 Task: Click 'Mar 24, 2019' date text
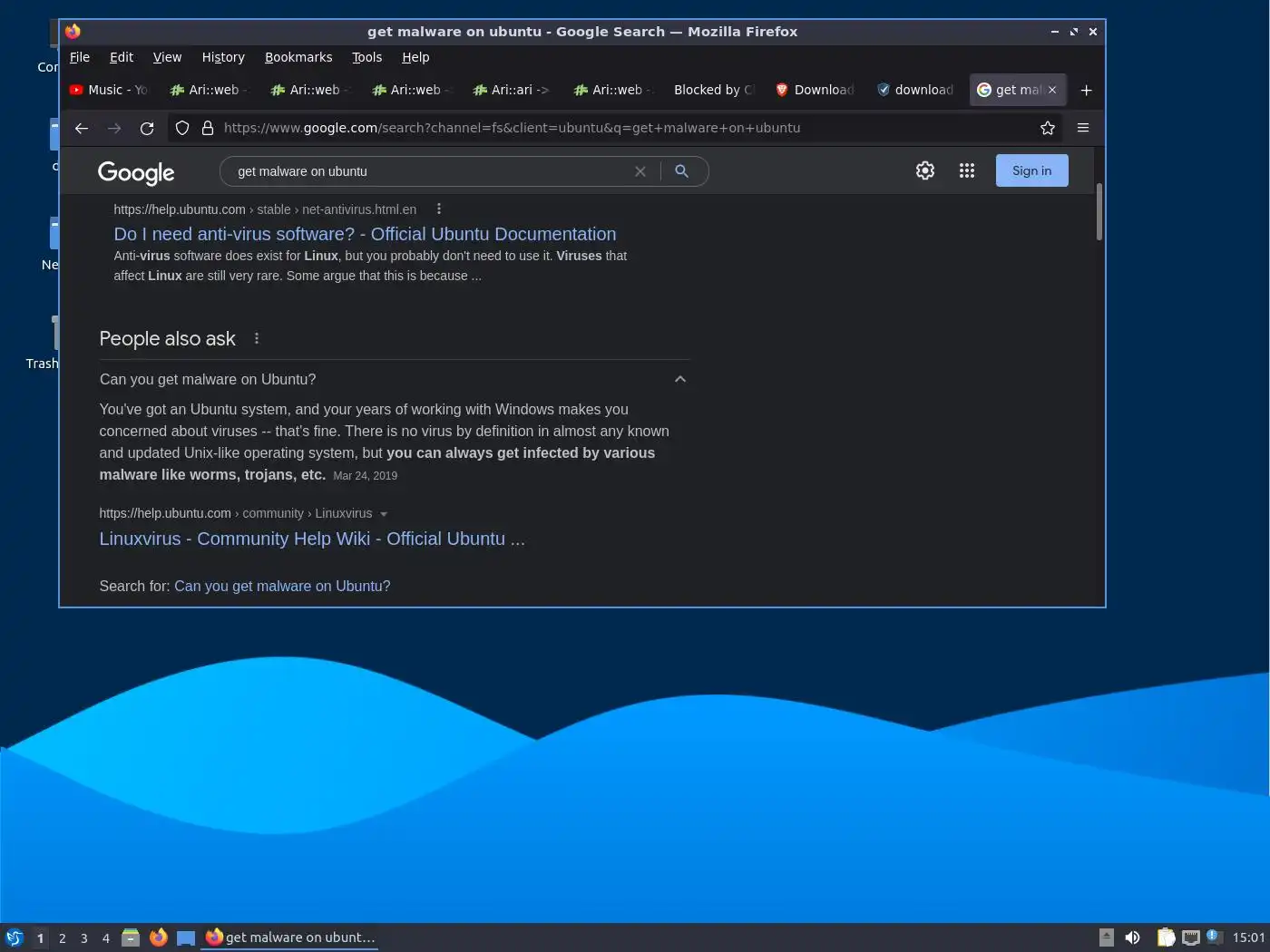(x=365, y=476)
